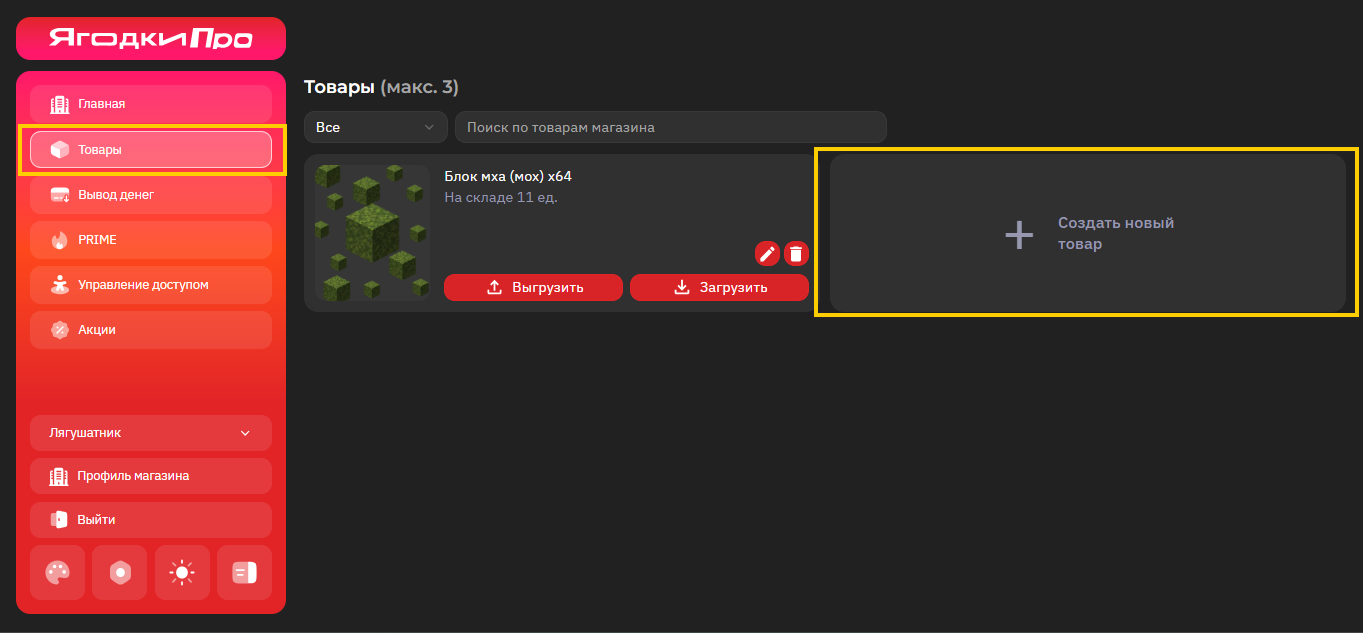Screen dimensions: 1363x633
Task: Click the flame icon next to PRIME
Action: click(59, 240)
